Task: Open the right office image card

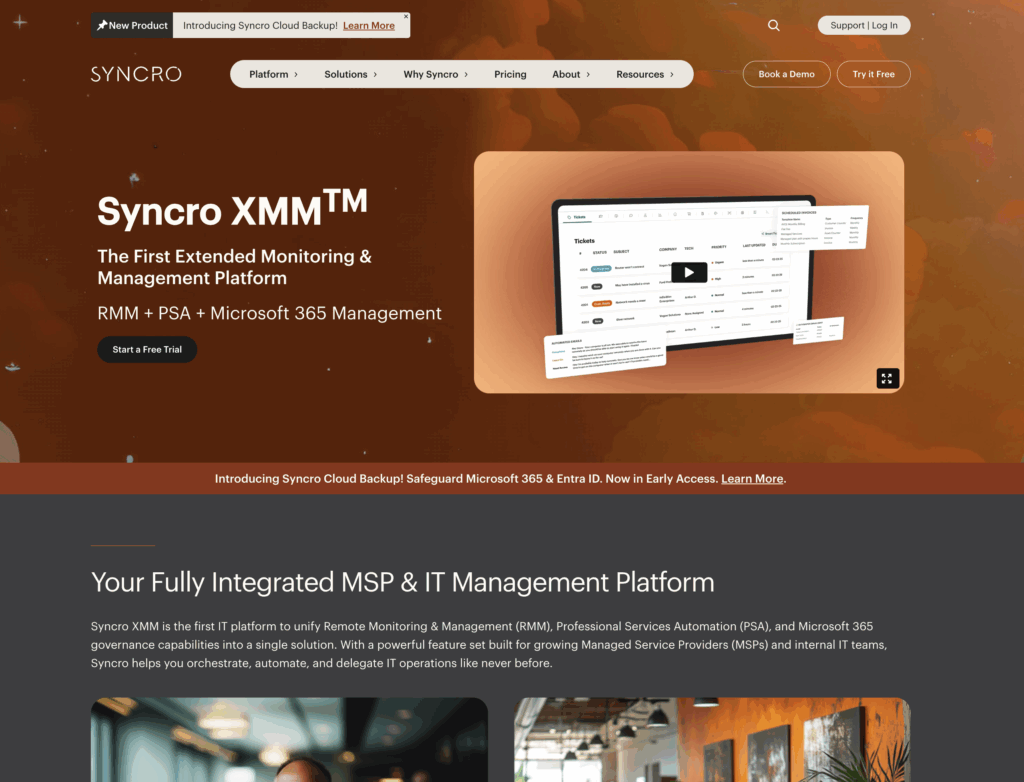Action: (x=712, y=740)
